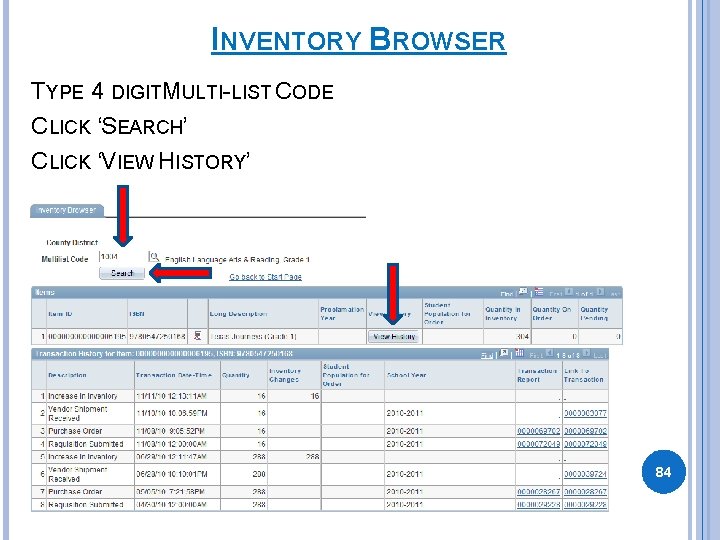Open the lookup magnifier beside Multilist Code
720x540 pixels.
point(153,257)
